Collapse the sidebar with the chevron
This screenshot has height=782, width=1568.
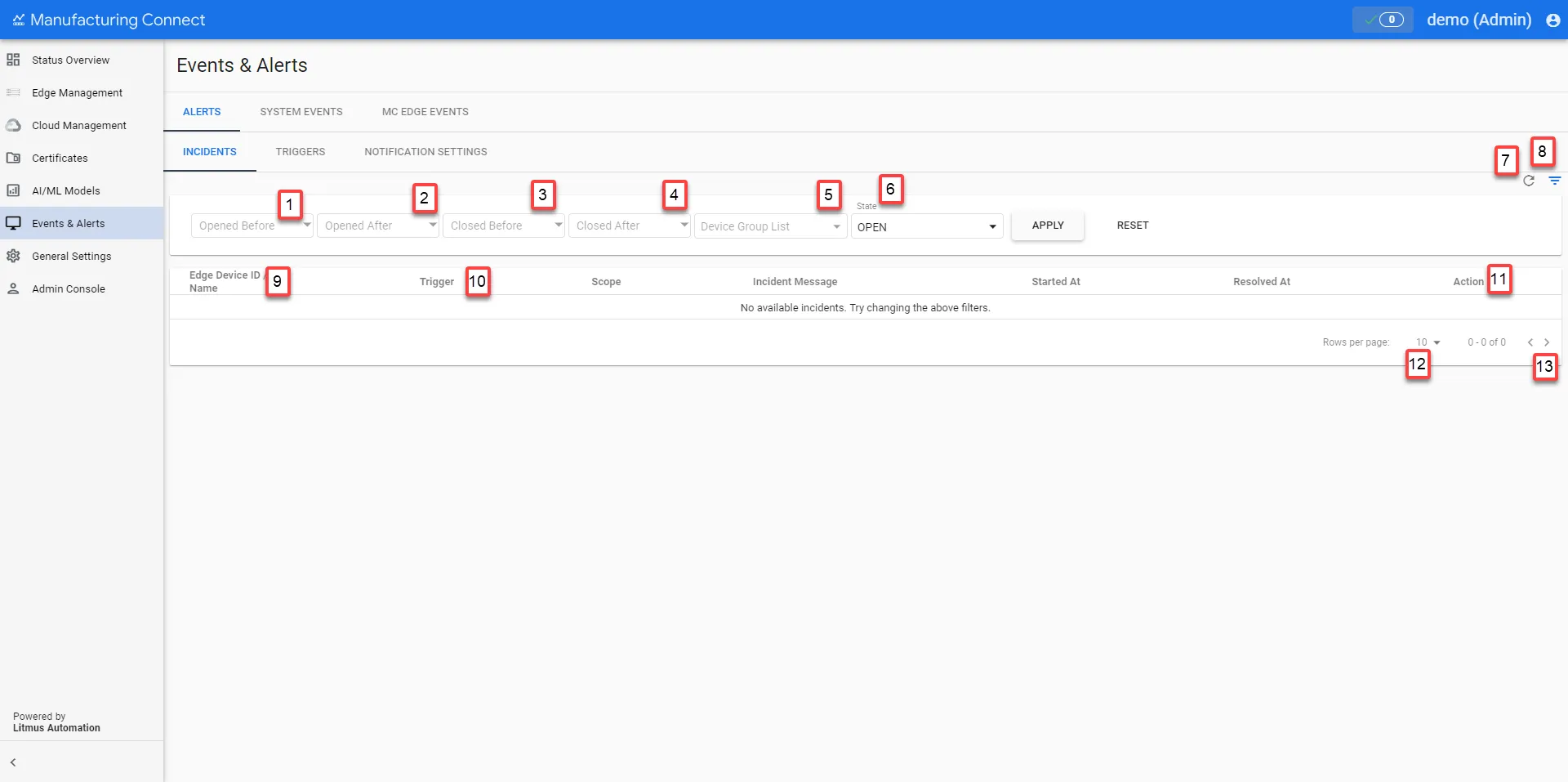(13, 762)
